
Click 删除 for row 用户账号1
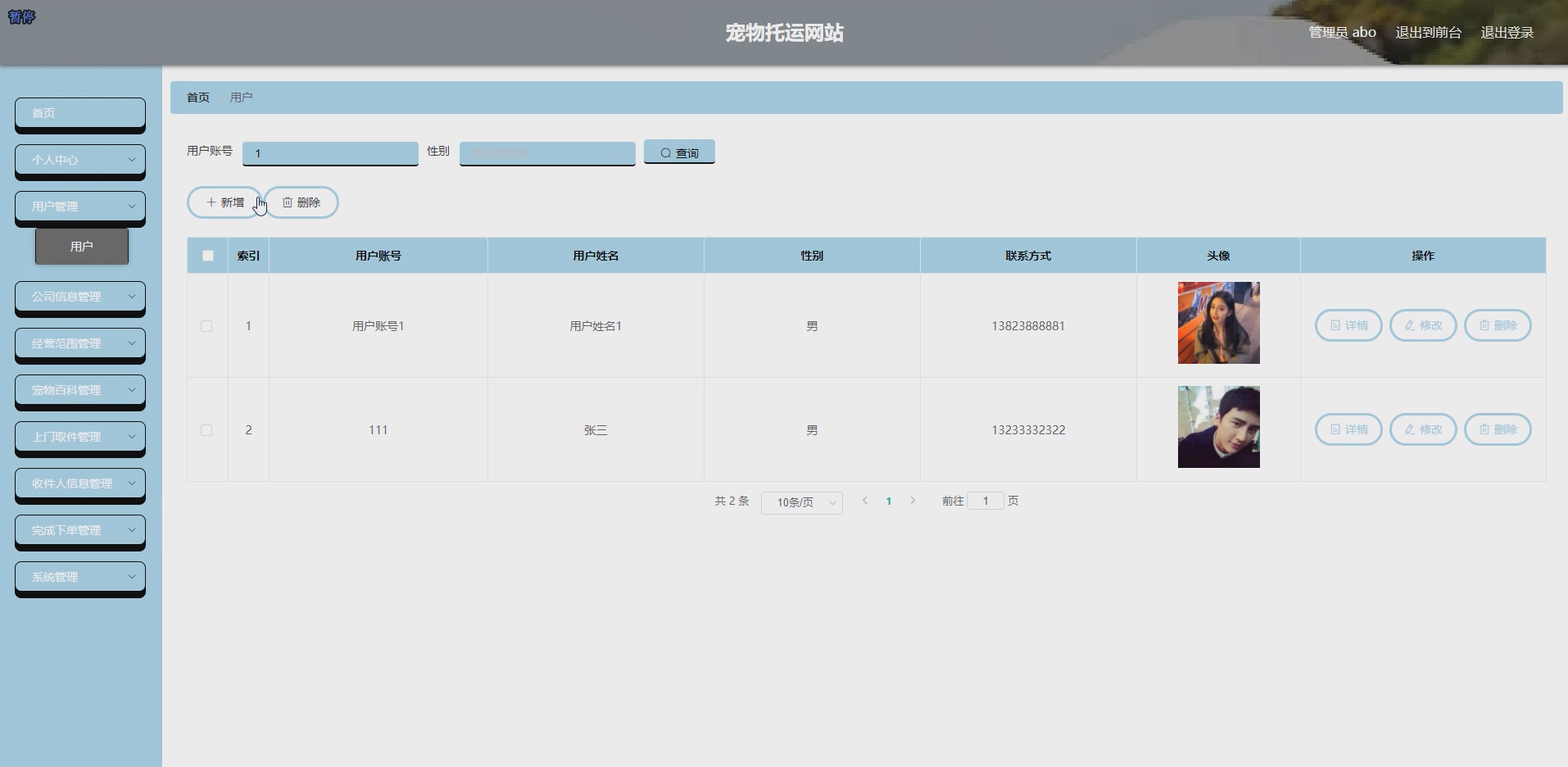point(1498,325)
